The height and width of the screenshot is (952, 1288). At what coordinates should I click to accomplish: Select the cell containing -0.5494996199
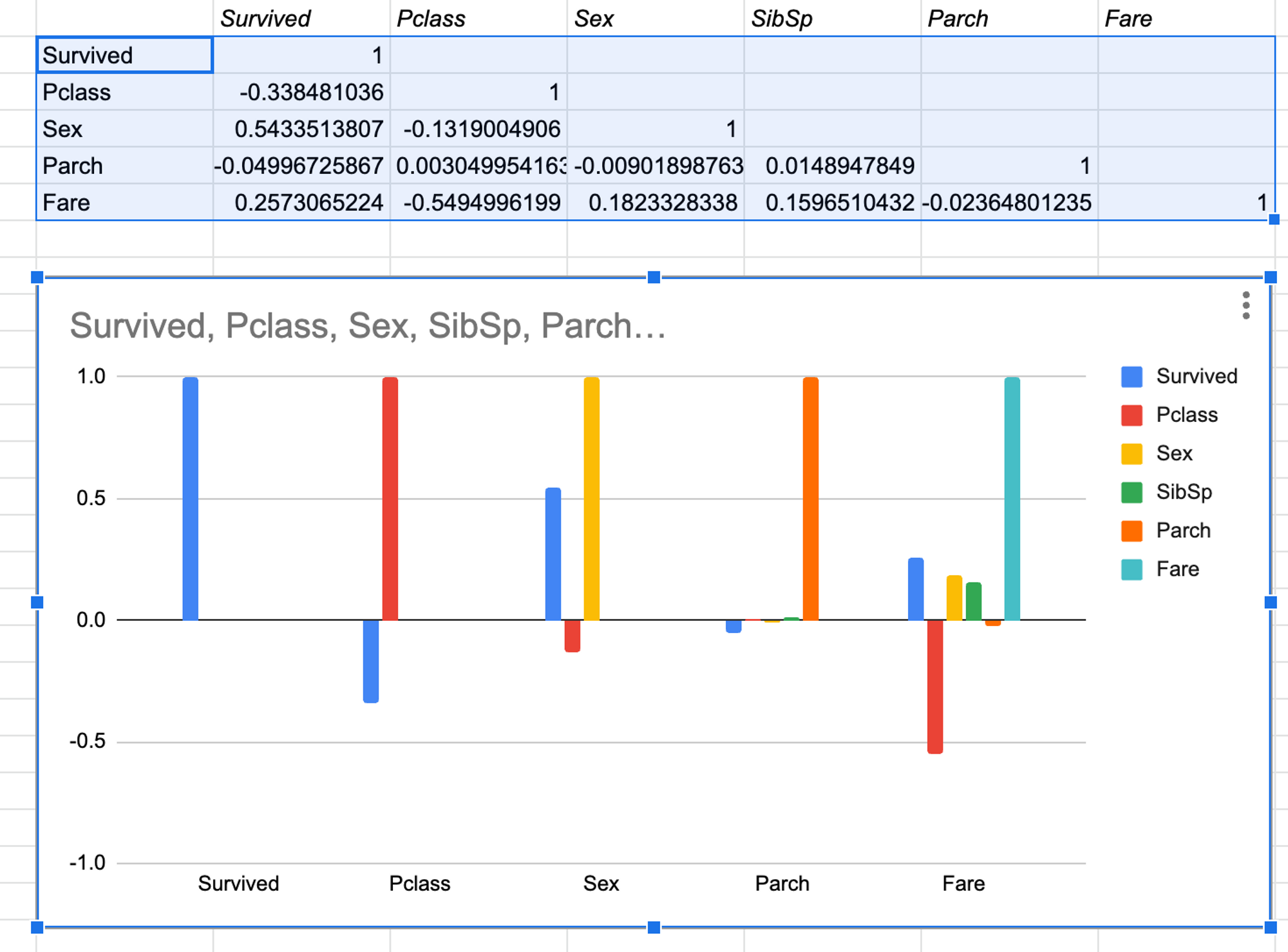tap(478, 203)
